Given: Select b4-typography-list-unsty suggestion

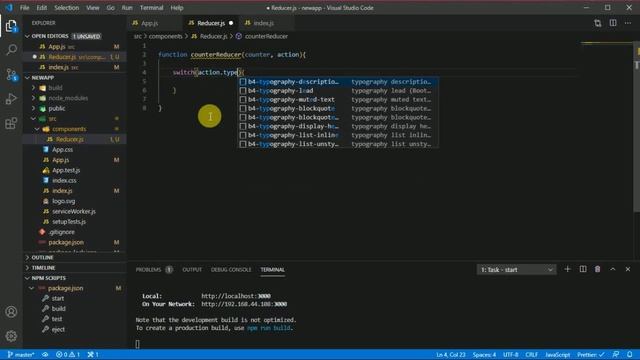Looking at the screenshot, I should (339, 144).
